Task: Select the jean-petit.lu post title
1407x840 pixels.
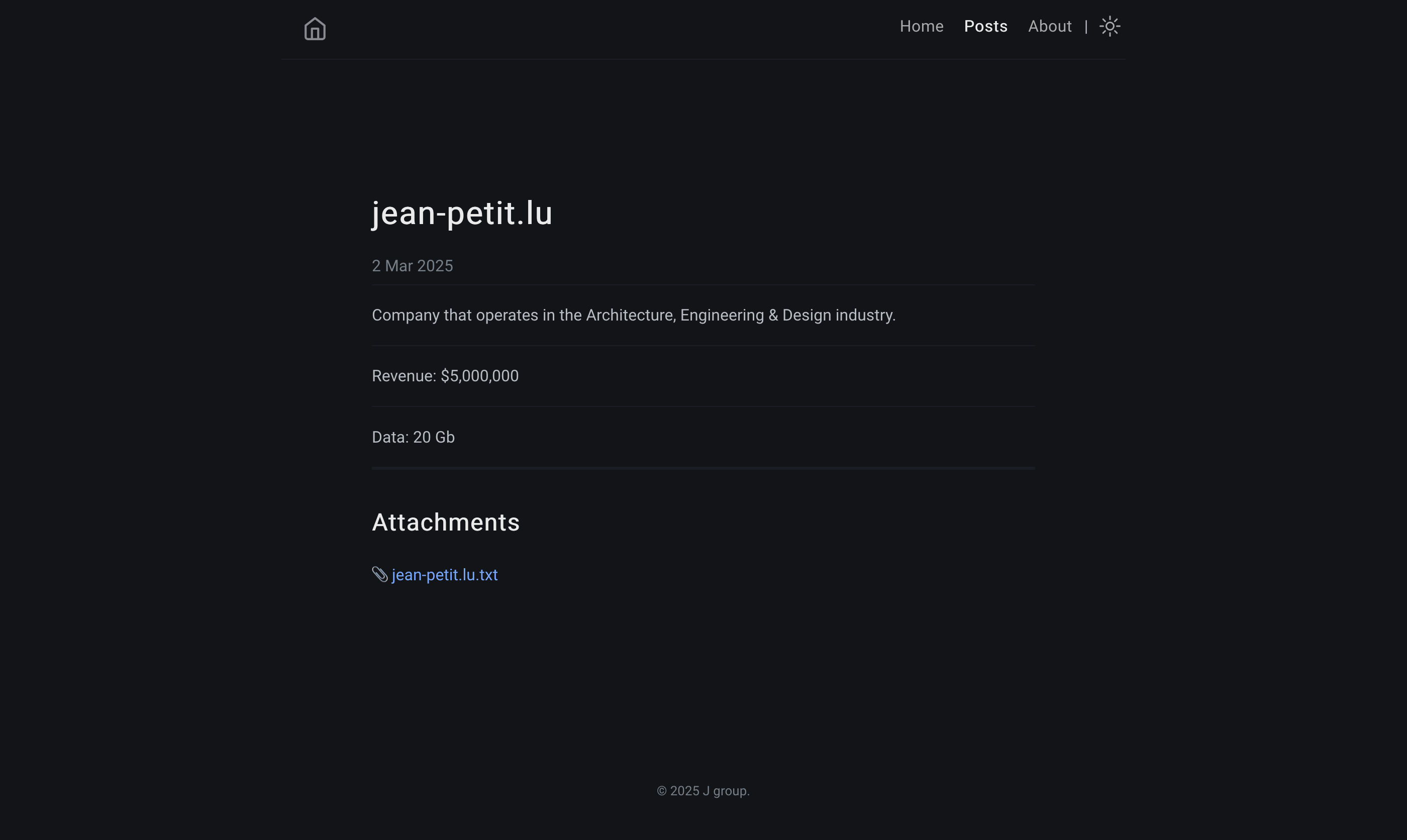Action: pos(461,214)
